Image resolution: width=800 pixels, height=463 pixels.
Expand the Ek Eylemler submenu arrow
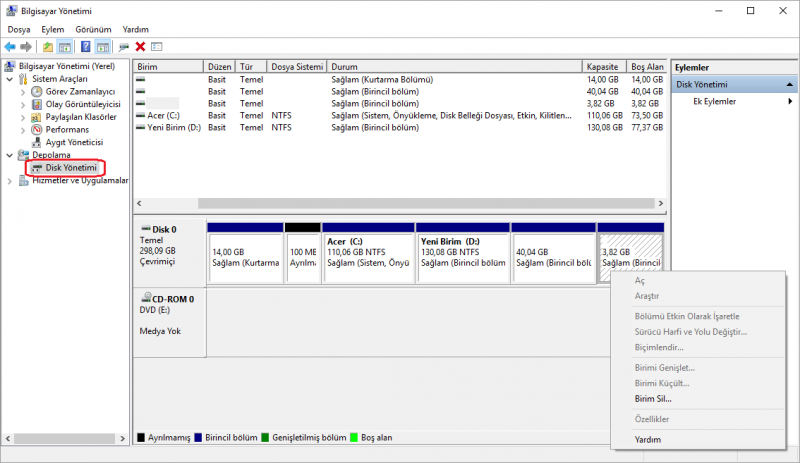(x=790, y=101)
